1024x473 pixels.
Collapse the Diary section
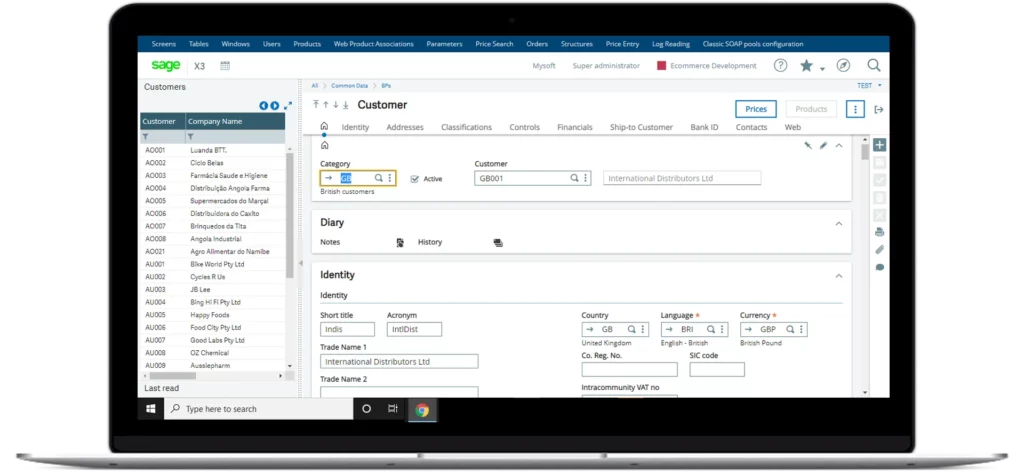839,223
